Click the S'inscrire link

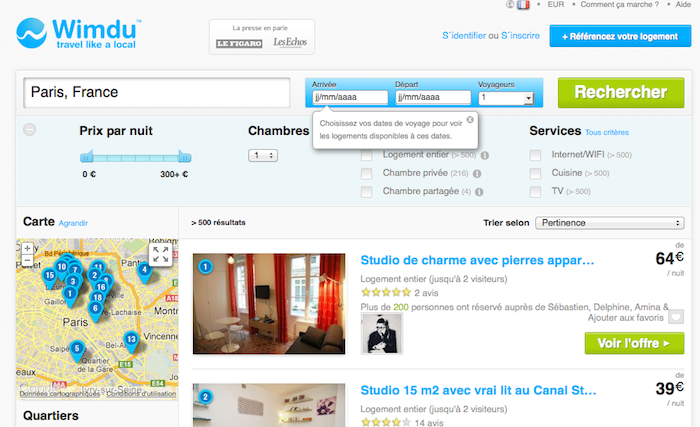click(x=520, y=36)
